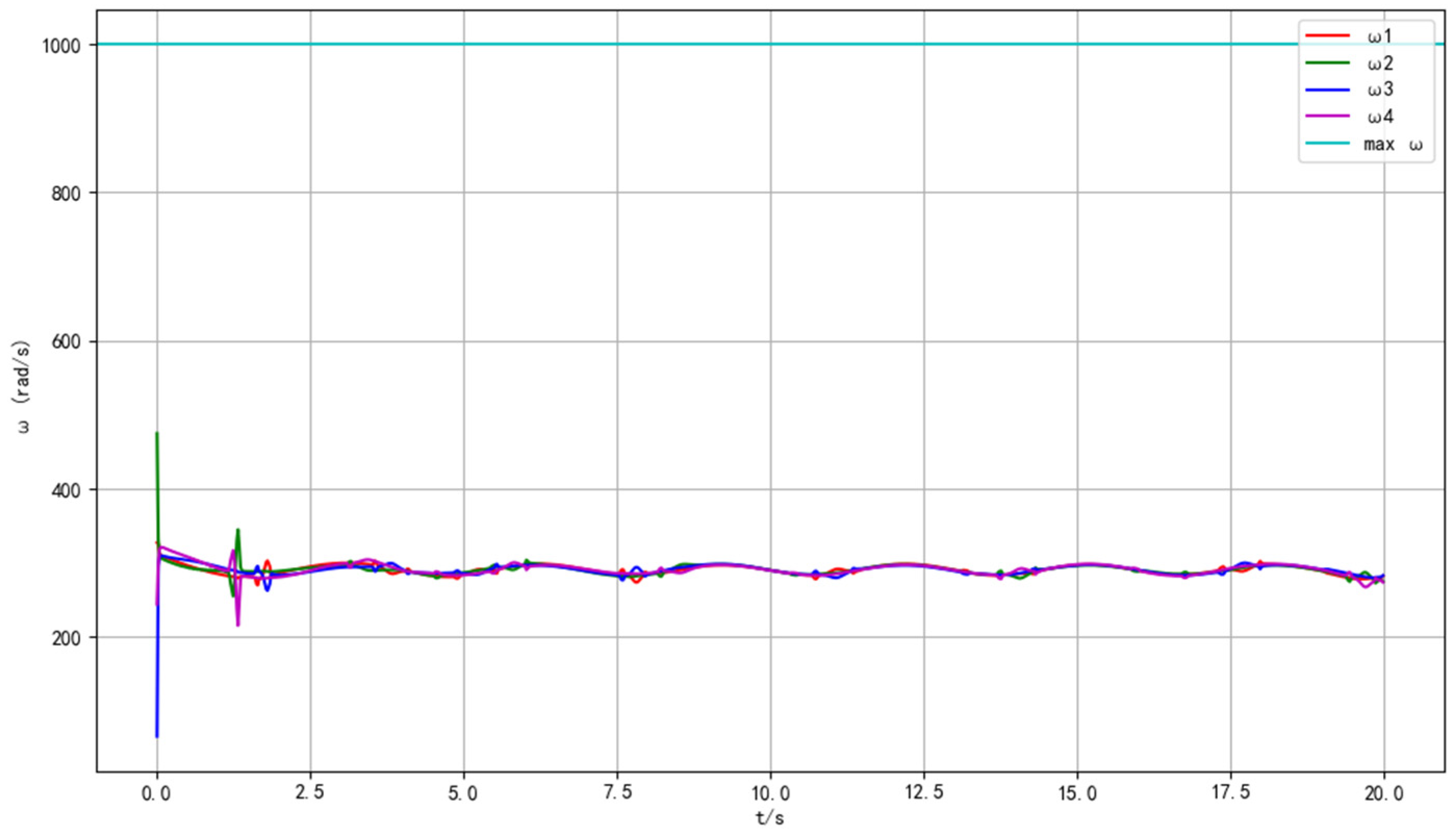This screenshot has height=832, width=1456.
Task: Click the ω3 legend label
Action: click(x=1380, y=89)
